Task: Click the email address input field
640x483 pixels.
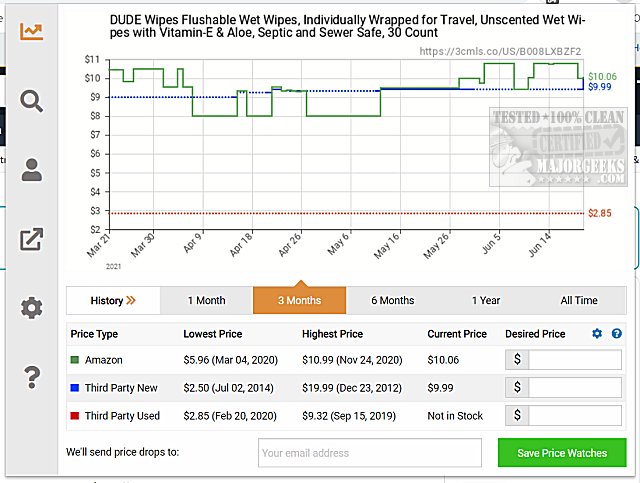Action: point(369,453)
